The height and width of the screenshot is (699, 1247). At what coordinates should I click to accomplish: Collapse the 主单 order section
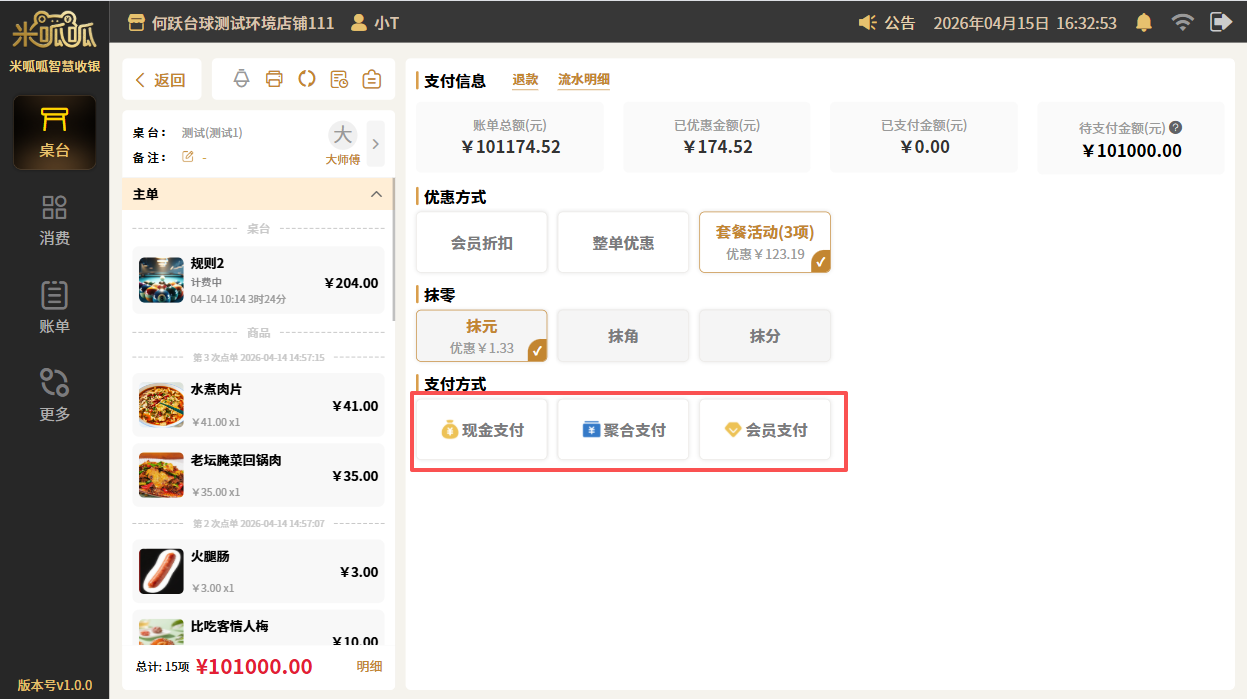click(x=376, y=194)
